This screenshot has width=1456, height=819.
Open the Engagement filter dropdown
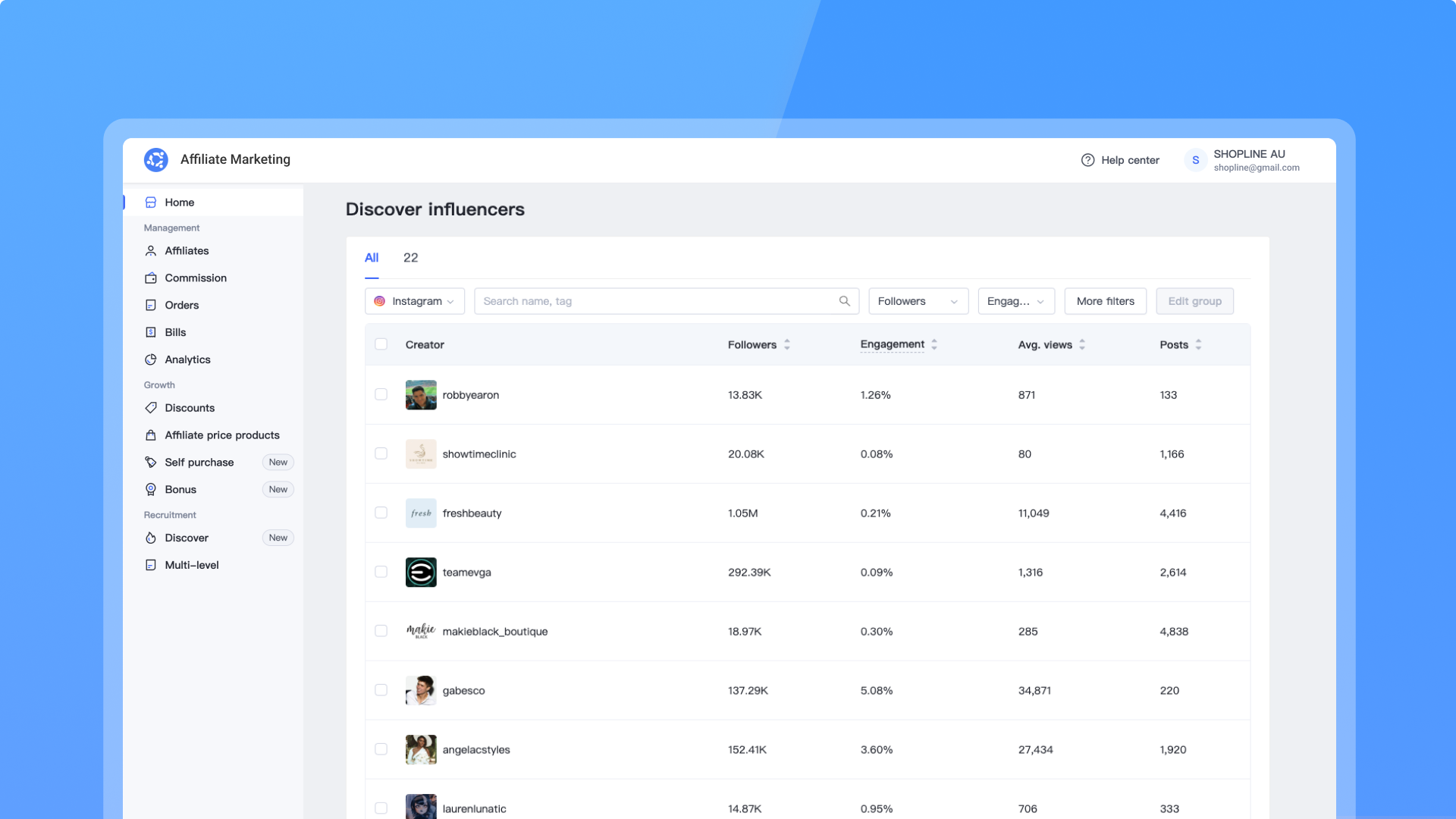pyautogui.click(x=1015, y=301)
